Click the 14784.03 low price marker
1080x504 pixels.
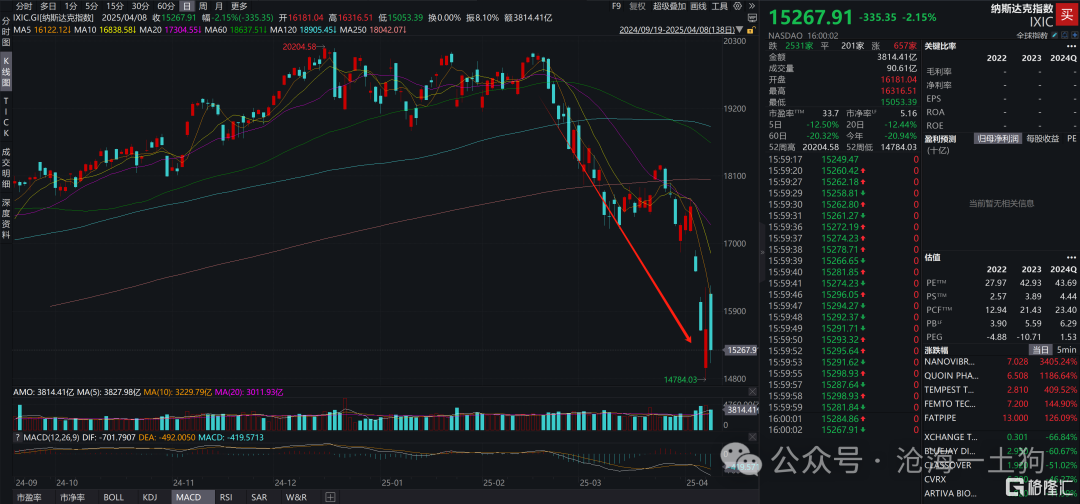pyautogui.click(x=681, y=379)
